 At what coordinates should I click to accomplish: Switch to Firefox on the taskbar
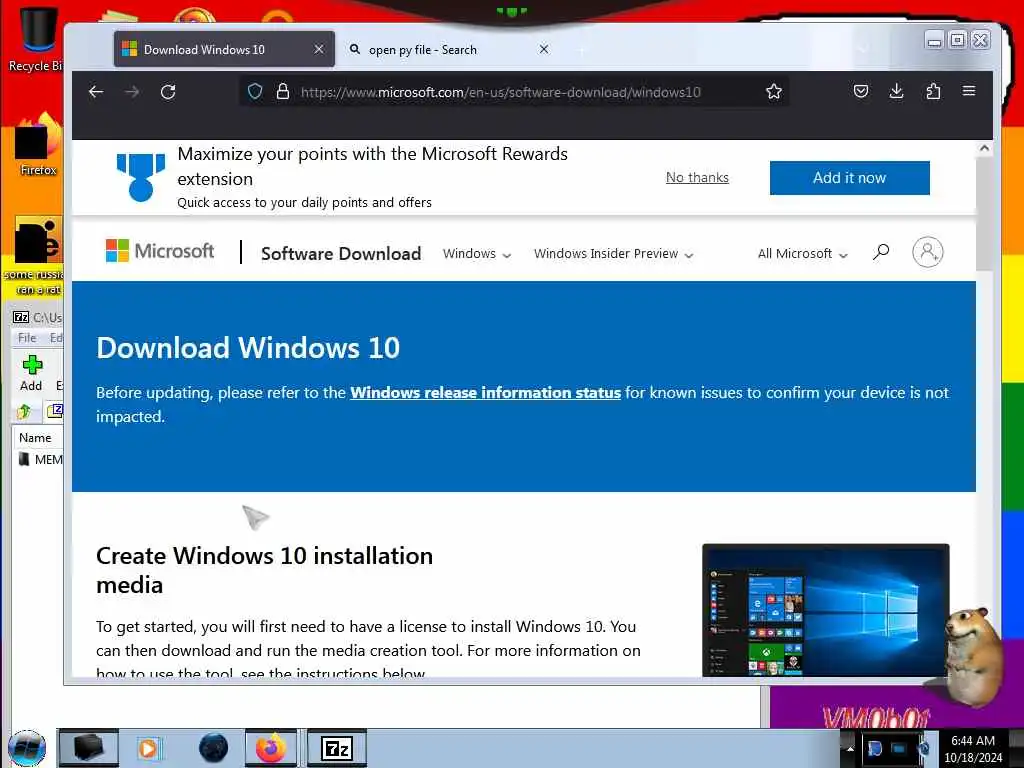pyautogui.click(x=270, y=748)
